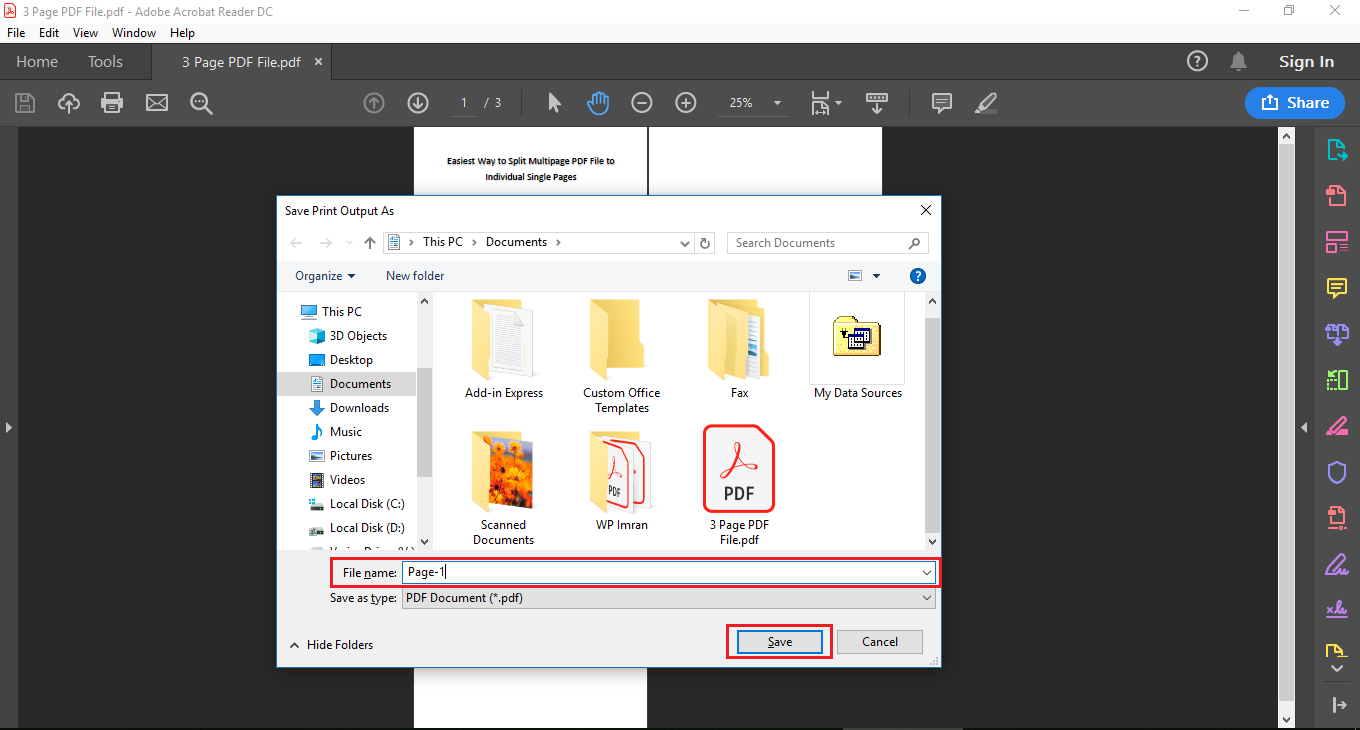The width and height of the screenshot is (1360, 730).
Task: Switch to the Home tab
Action: [x=37, y=62]
